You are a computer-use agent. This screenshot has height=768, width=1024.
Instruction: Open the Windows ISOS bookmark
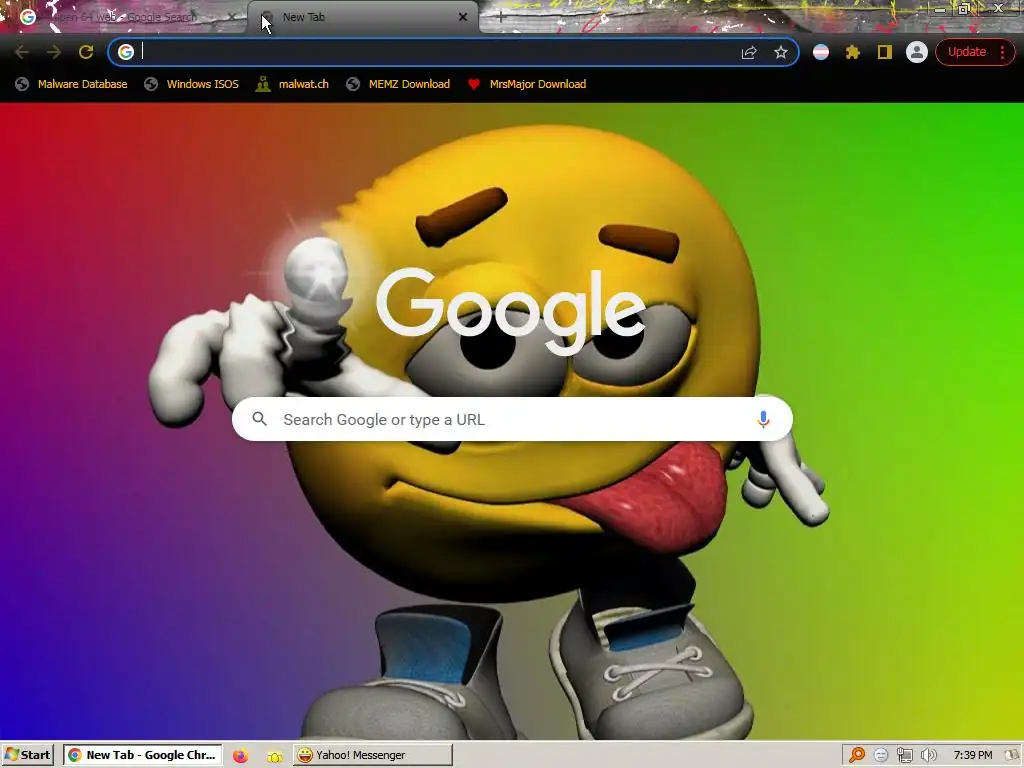pyautogui.click(x=191, y=84)
